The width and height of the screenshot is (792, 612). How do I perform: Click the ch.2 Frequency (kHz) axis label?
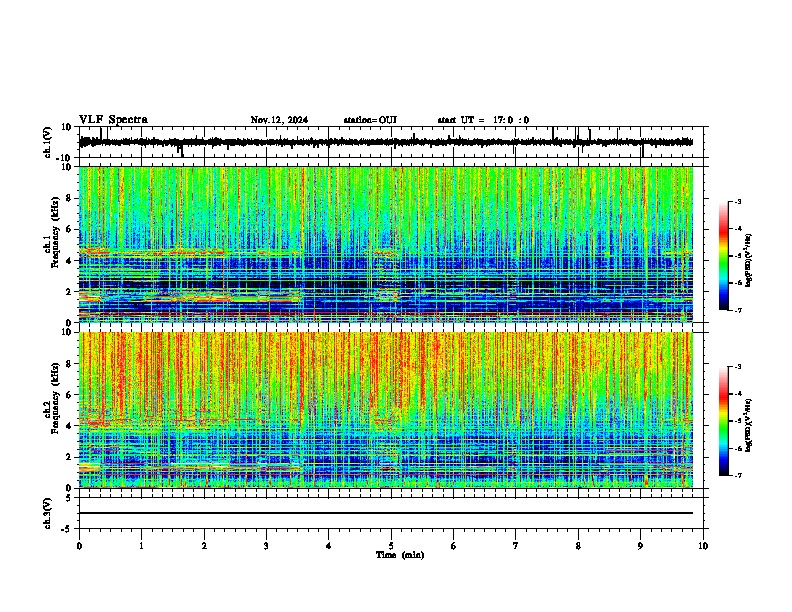coord(51,398)
